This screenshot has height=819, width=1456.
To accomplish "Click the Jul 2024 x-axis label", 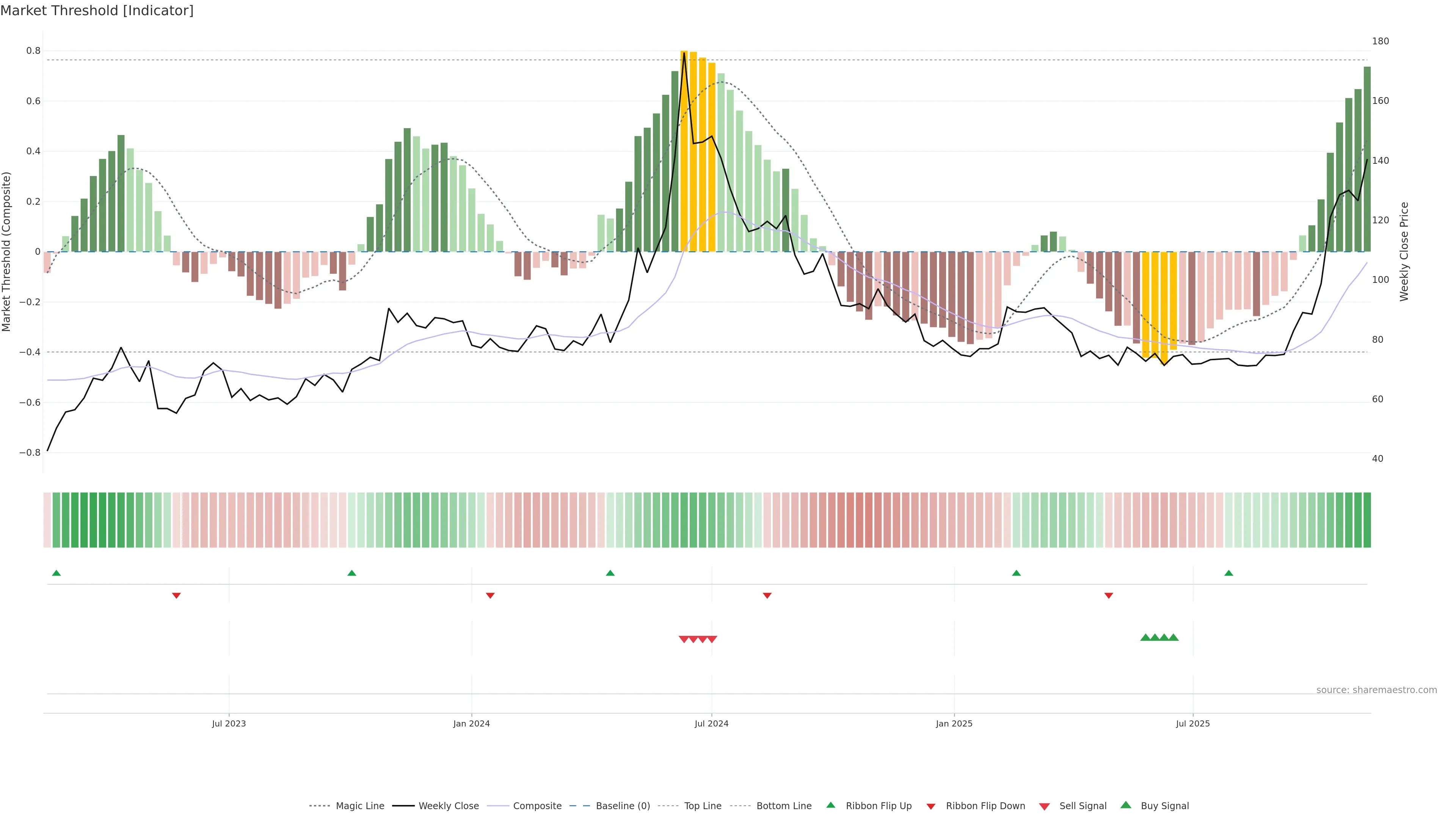I will pos(711,723).
